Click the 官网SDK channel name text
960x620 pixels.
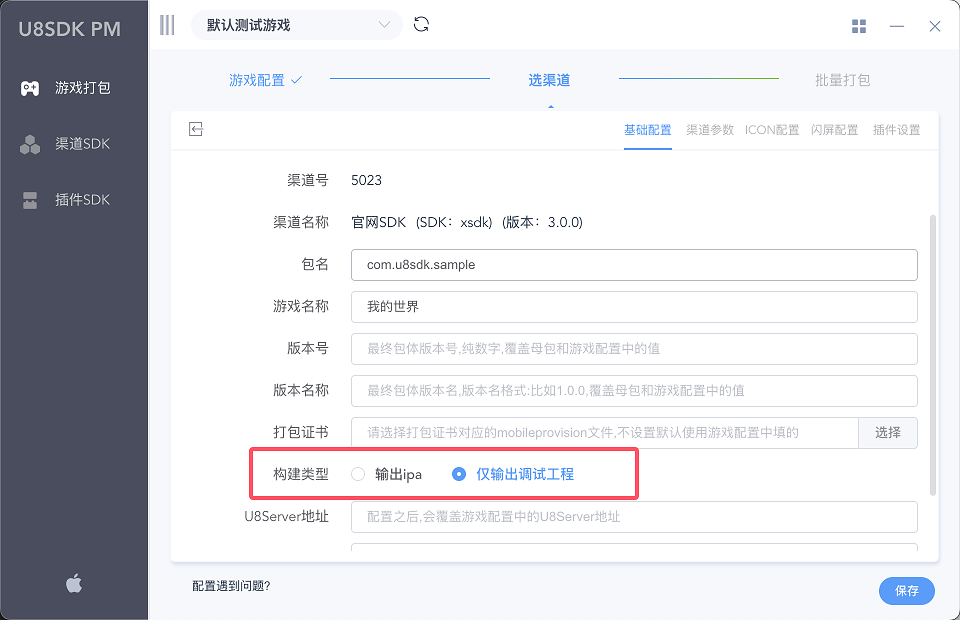467,222
